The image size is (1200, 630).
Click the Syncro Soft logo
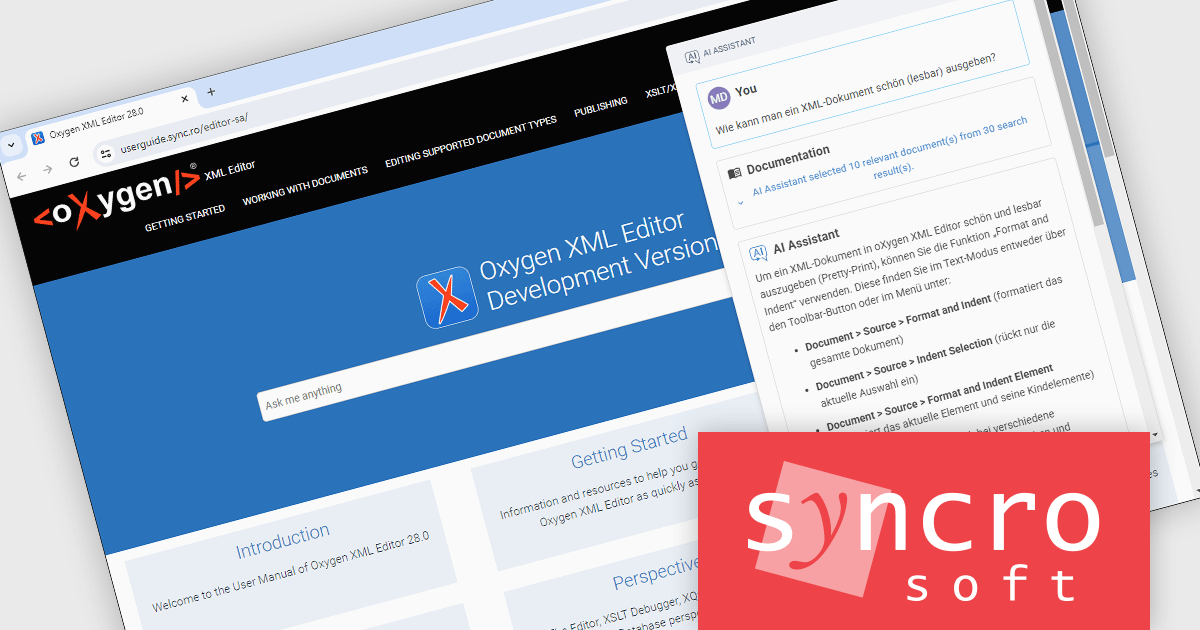coord(923,532)
